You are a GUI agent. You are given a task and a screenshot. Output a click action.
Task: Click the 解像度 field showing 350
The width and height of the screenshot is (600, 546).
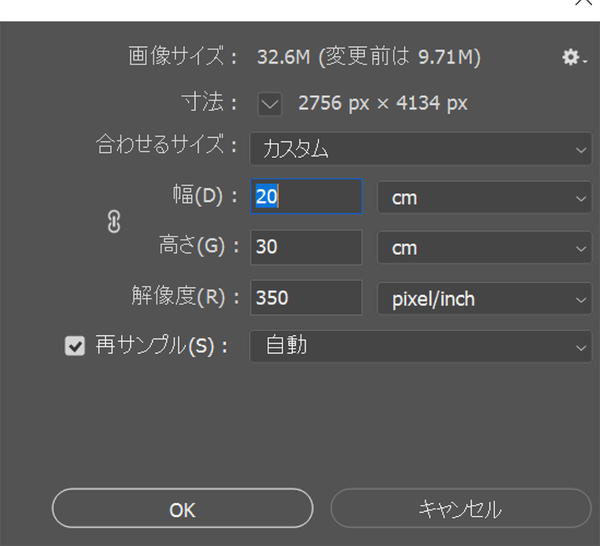[x=306, y=297]
